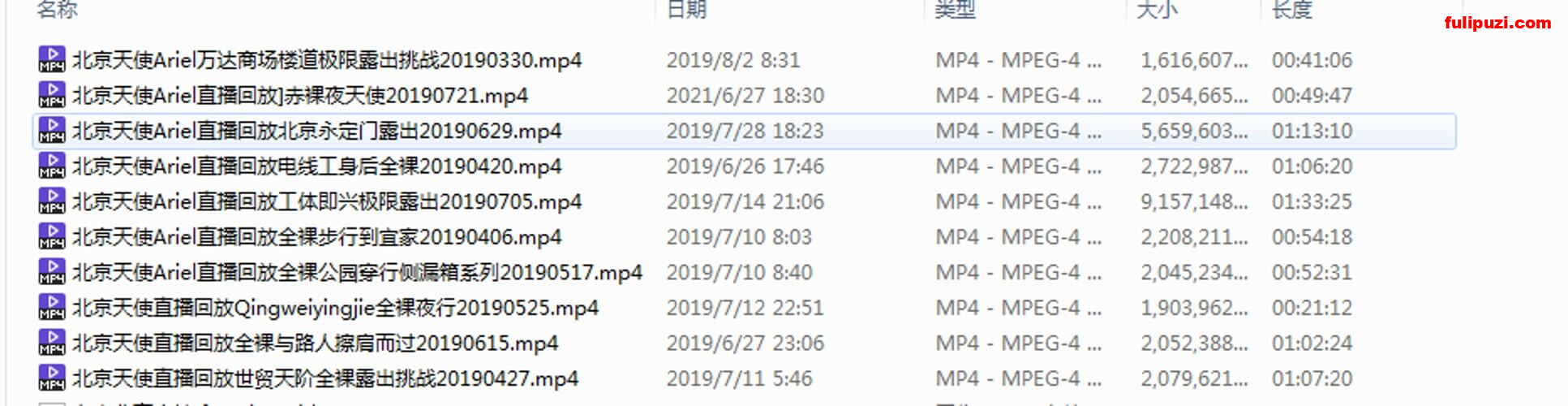Image resolution: width=1568 pixels, height=406 pixels.
Task: Click the fulipuzi.com watermark text
Action: click(1497, 23)
